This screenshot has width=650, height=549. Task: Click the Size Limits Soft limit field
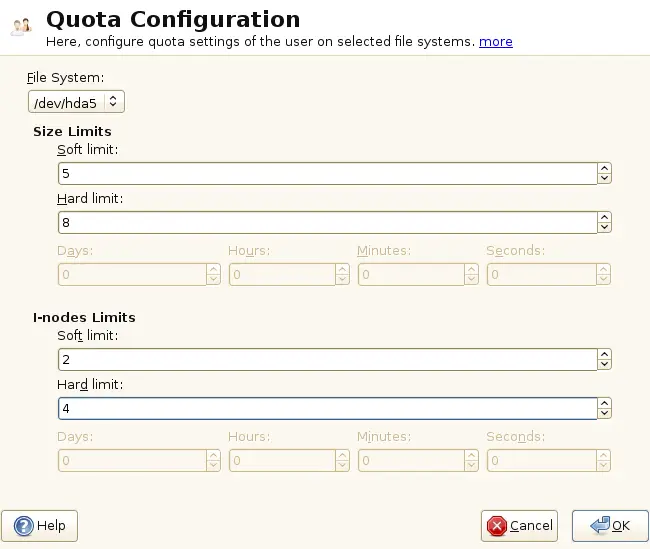327,174
